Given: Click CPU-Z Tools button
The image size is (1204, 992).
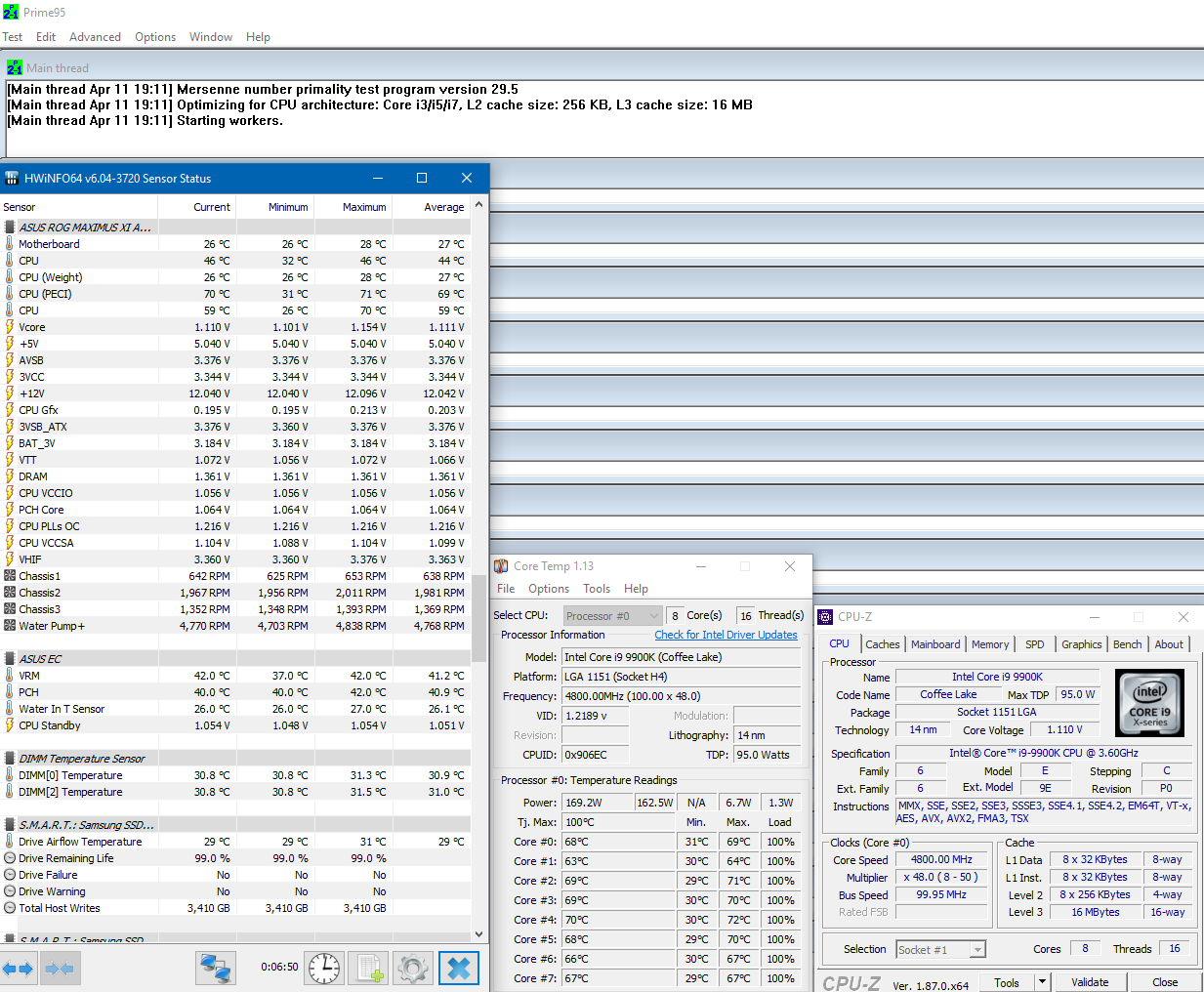Looking at the screenshot, I should tap(1007, 982).
